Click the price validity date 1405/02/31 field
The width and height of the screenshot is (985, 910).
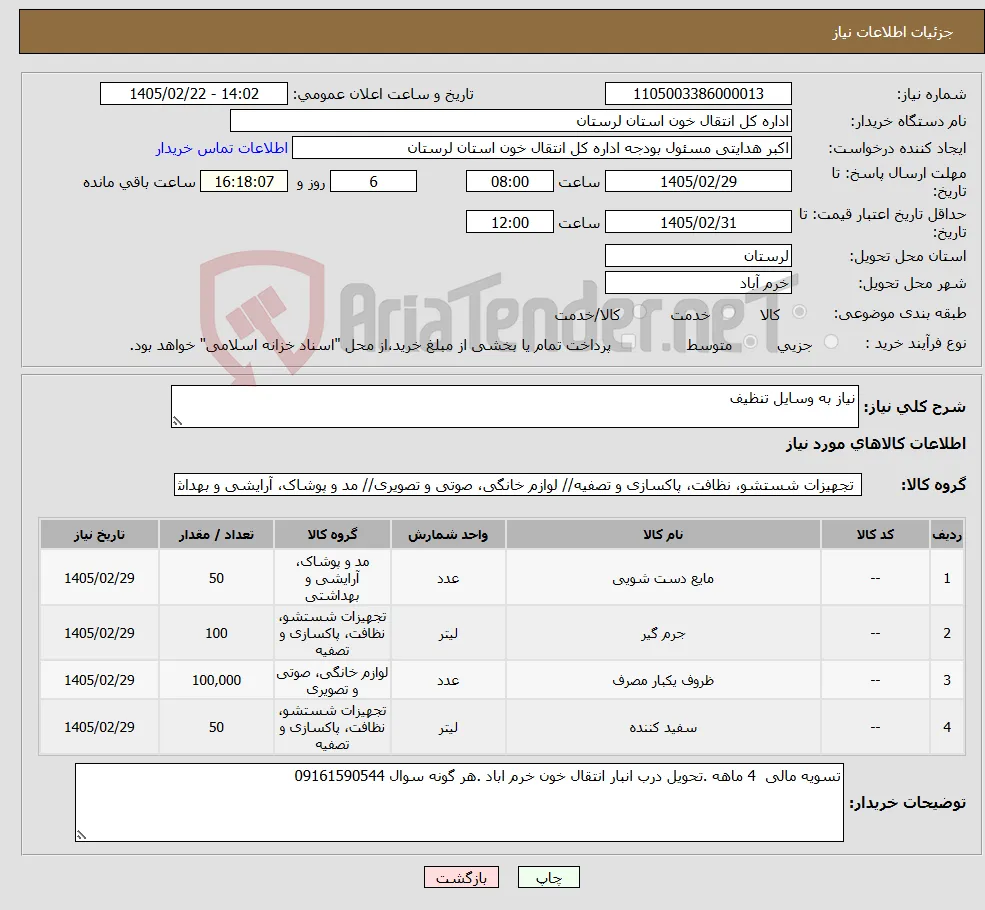698,222
